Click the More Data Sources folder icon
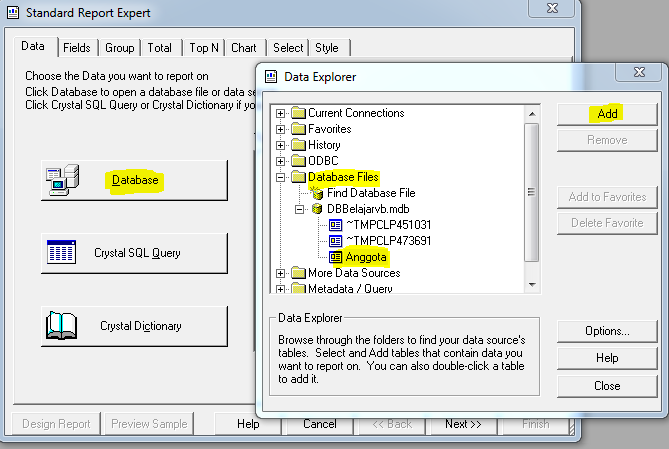This screenshot has height=449, width=669. coord(299,273)
